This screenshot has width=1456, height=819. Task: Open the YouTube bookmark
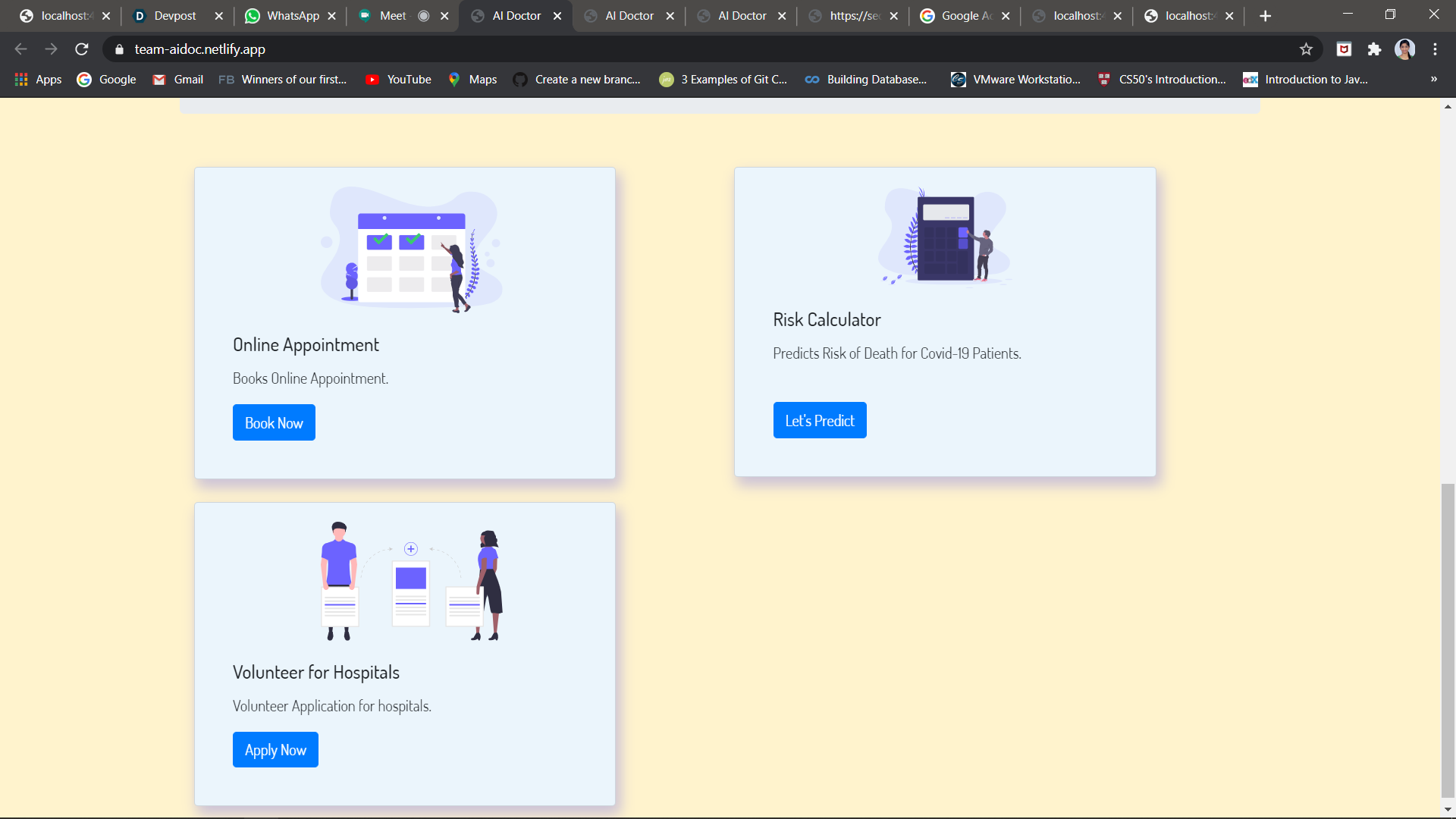coord(398,80)
